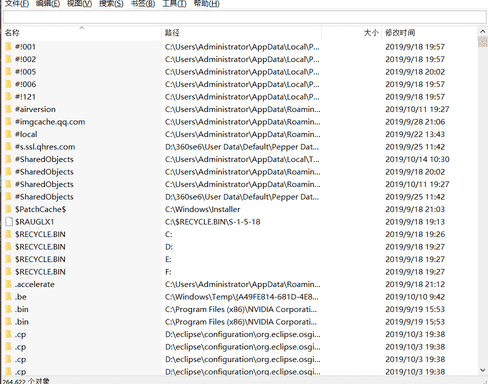This screenshot has height=384, width=488.
Task: Click the date 2019/9/18 20:02 of #!005
Action: [415, 72]
